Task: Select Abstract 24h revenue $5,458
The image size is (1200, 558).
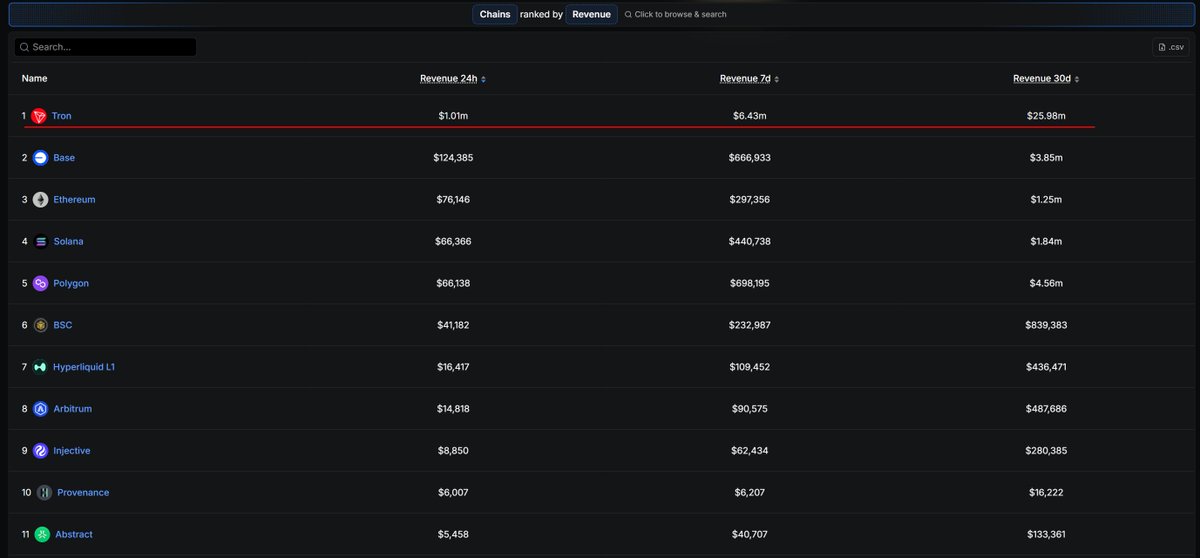Action: pyautogui.click(x=453, y=535)
